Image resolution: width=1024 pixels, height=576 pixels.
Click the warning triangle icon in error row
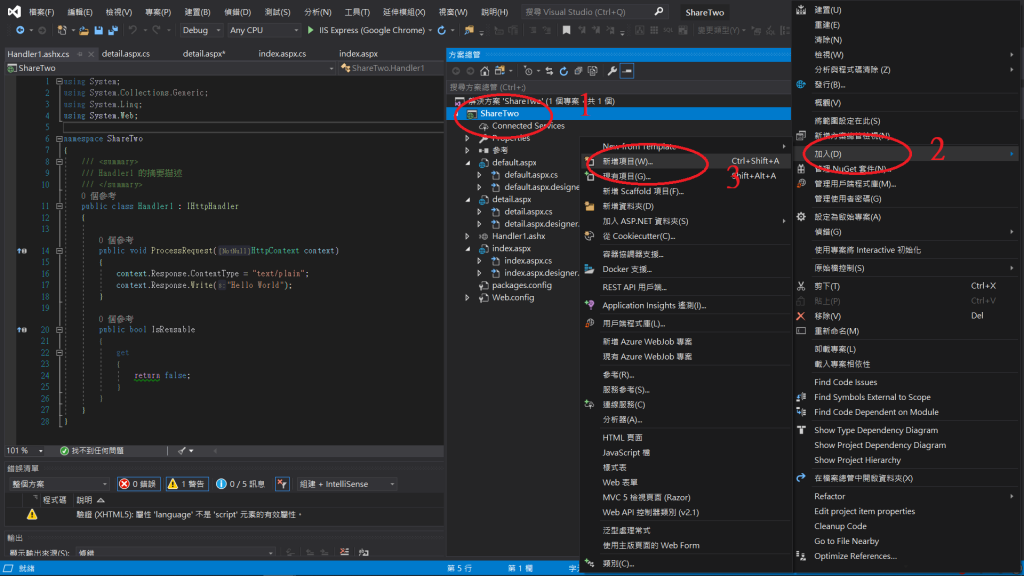(x=32, y=515)
